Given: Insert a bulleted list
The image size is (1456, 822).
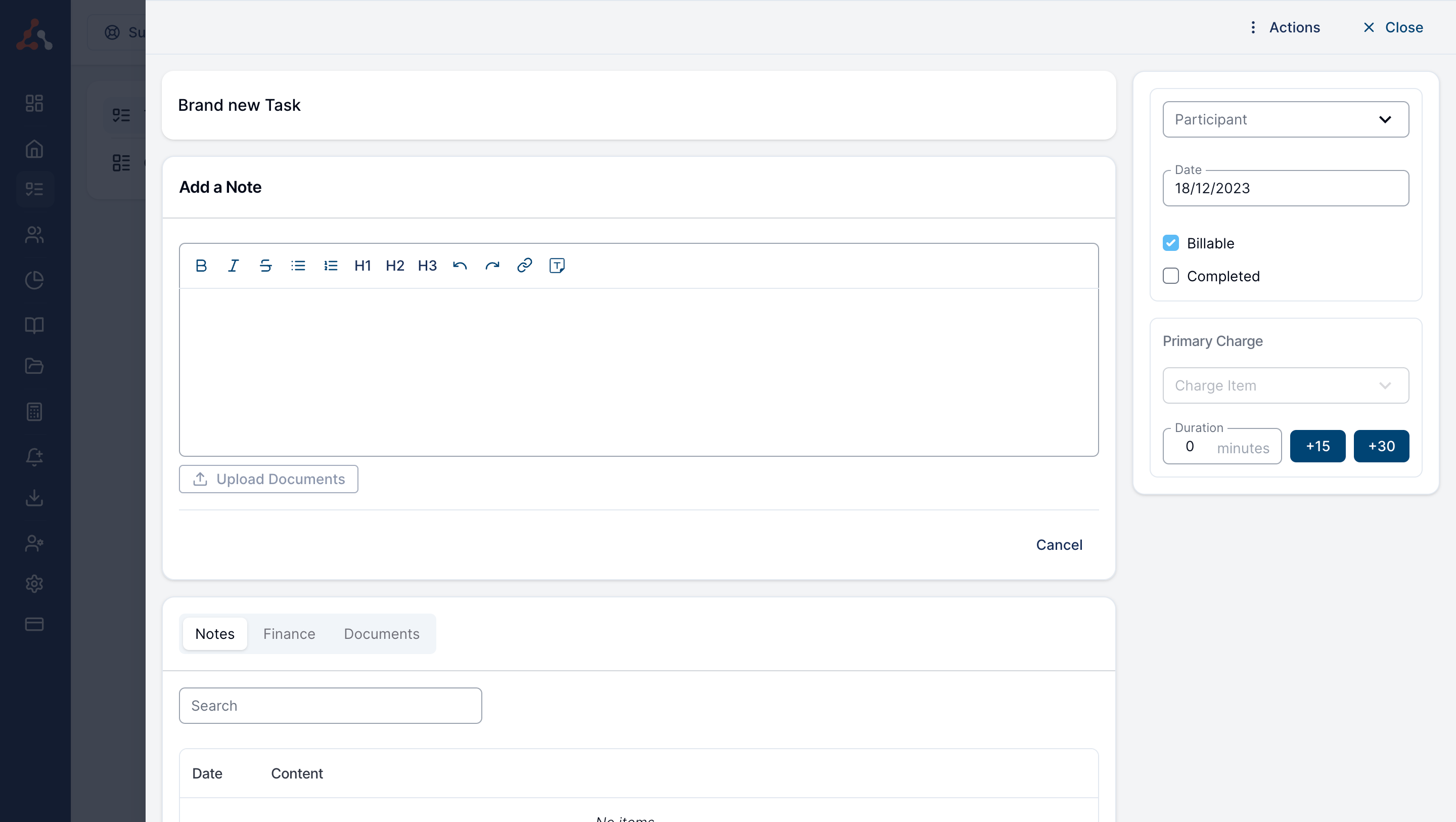Looking at the screenshot, I should [x=298, y=266].
